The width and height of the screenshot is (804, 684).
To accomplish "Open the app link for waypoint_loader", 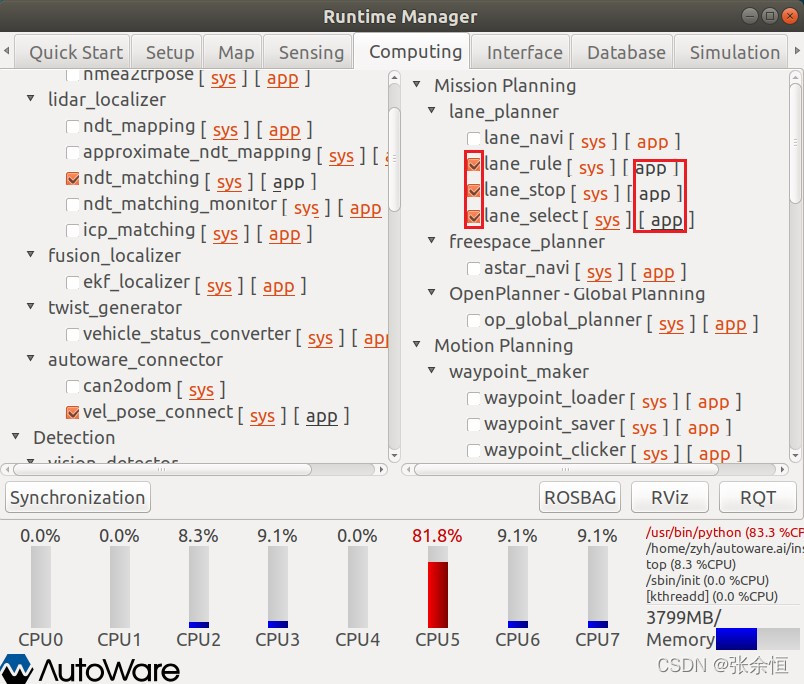I will pos(714,402).
